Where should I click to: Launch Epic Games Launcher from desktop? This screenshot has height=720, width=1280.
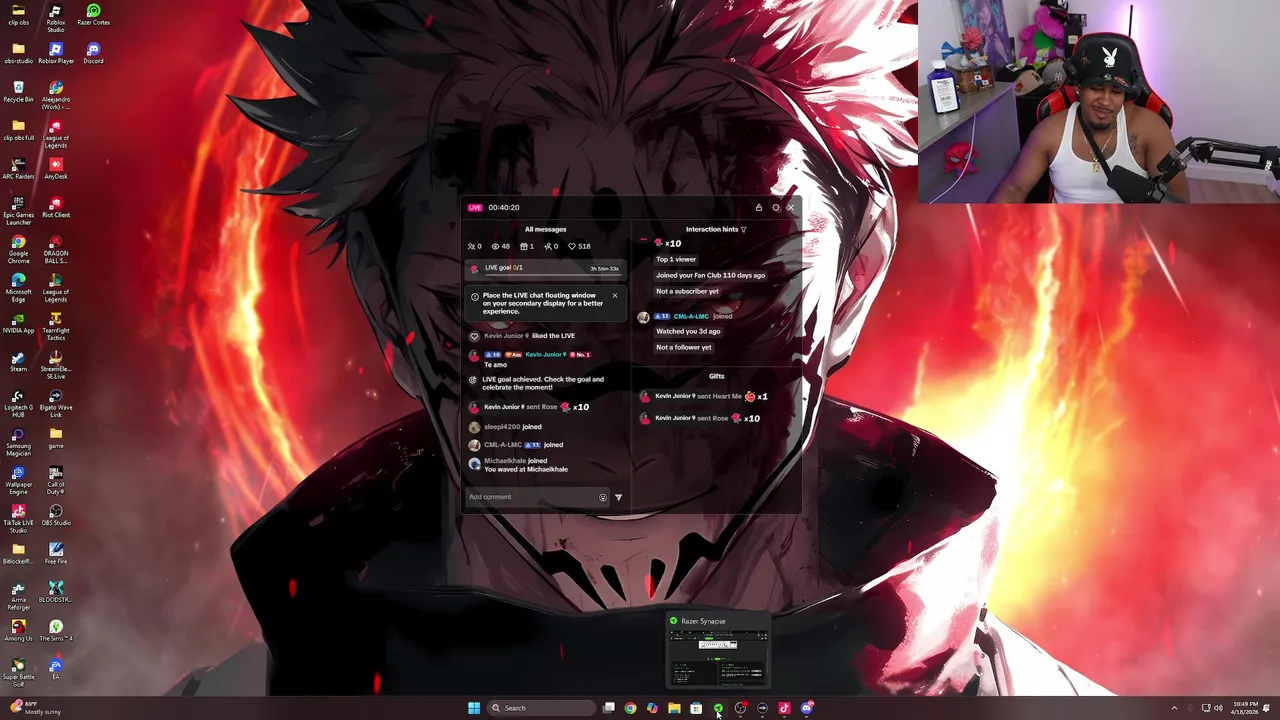(18, 210)
